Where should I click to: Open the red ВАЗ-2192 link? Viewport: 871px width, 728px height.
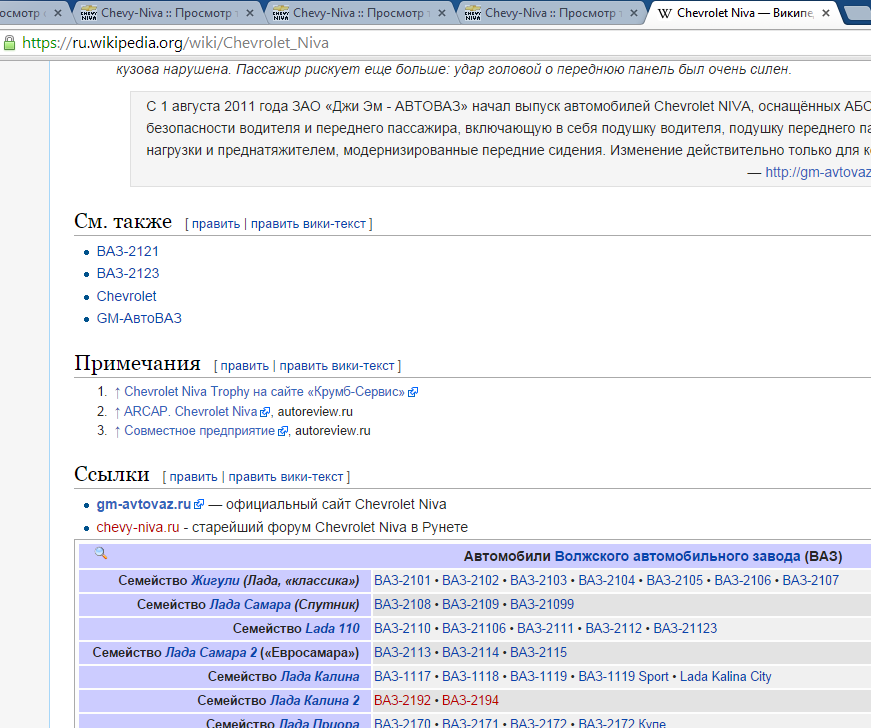pyautogui.click(x=402, y=701)
